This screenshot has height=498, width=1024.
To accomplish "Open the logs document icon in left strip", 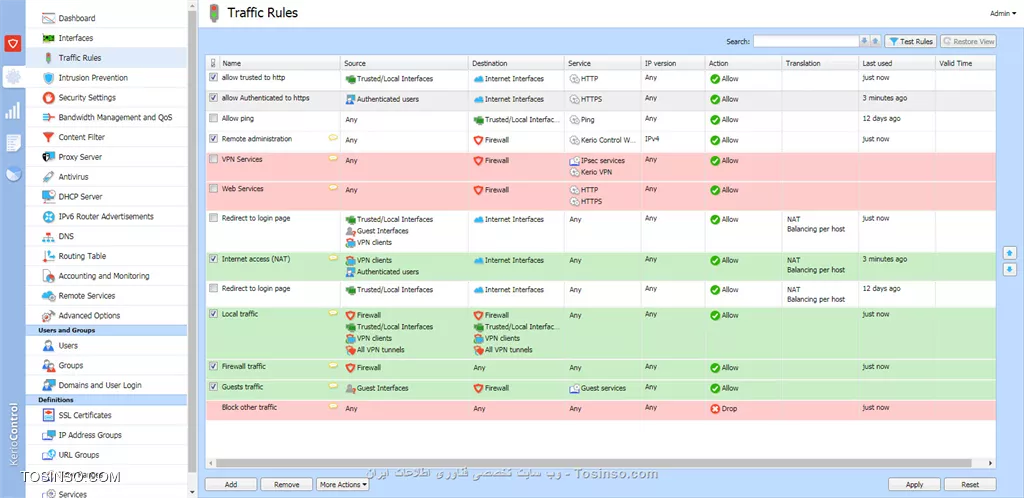I will tap(12, 142).
